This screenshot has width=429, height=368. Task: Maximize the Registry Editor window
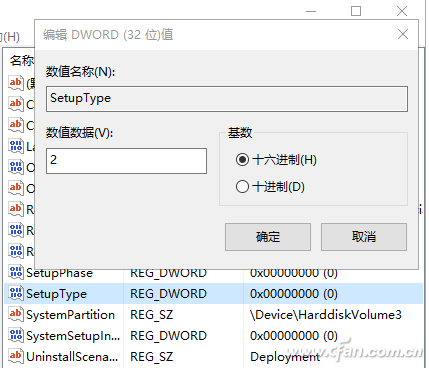coord(356,11)
